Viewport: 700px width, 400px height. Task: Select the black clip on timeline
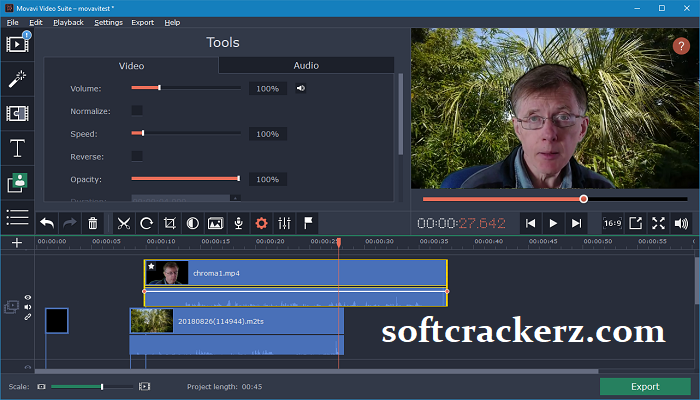(x=57, y=321)
